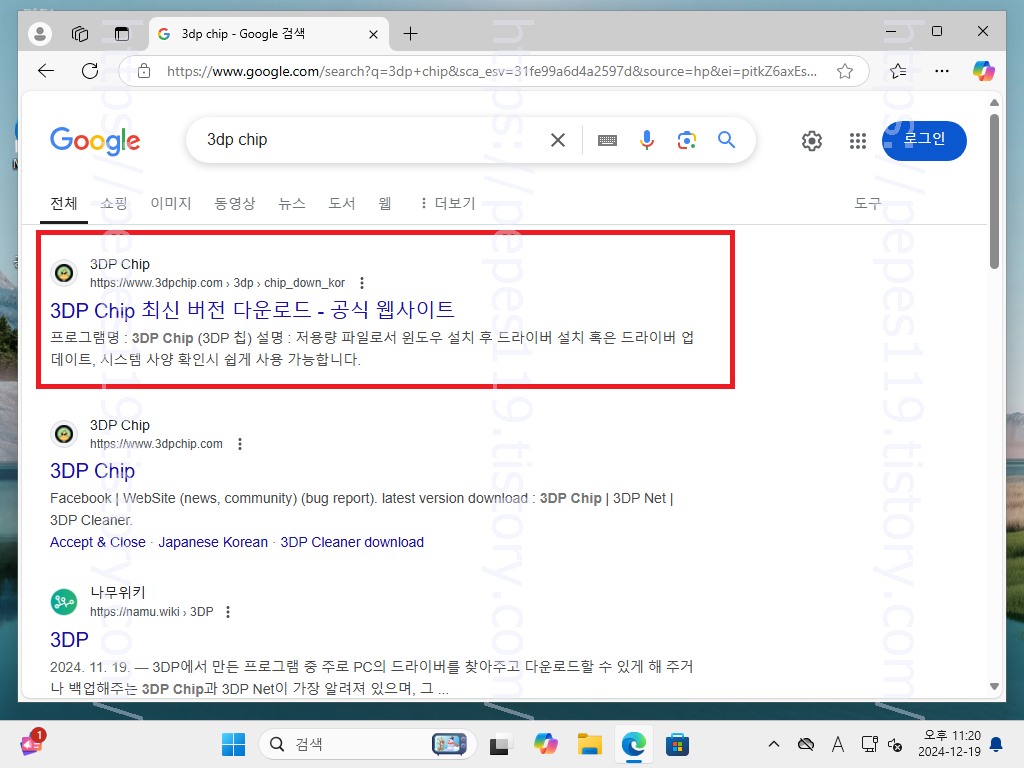Open the on-screen keyboard input tool
The width and height of the screenshot is (1024, 768).
pos(607,140)
